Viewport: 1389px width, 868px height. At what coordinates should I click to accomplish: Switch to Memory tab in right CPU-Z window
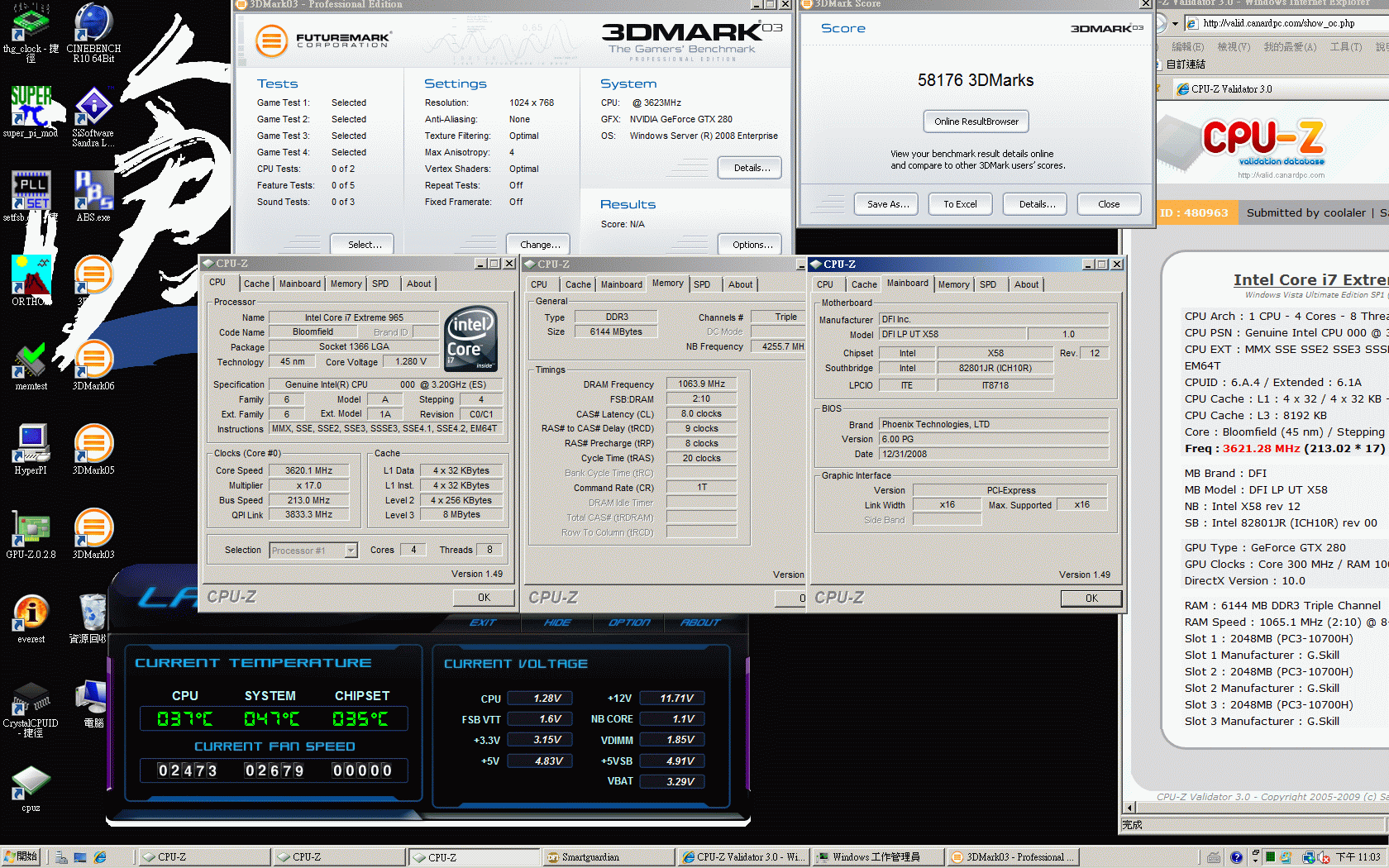coord(953,284)
